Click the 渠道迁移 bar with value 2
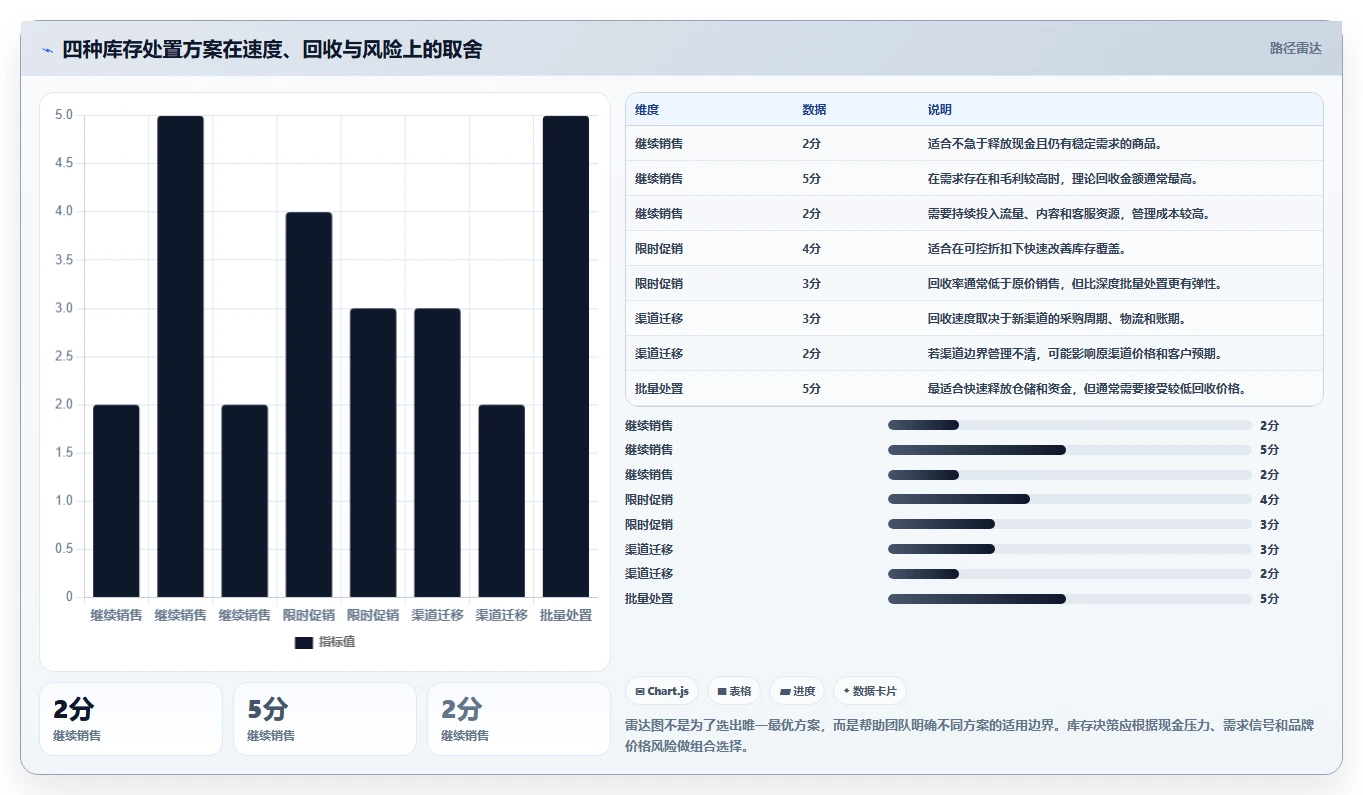Image resolution: width=1363 pixels, height=795 pixels. tap(501, 500)
